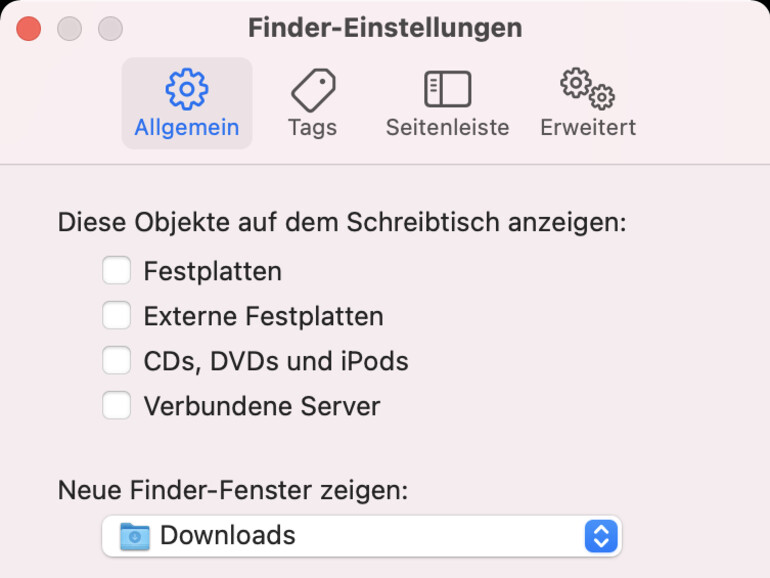Click the Externe Festplatten label text
770x578 pixels.
(x=263, y=317)
